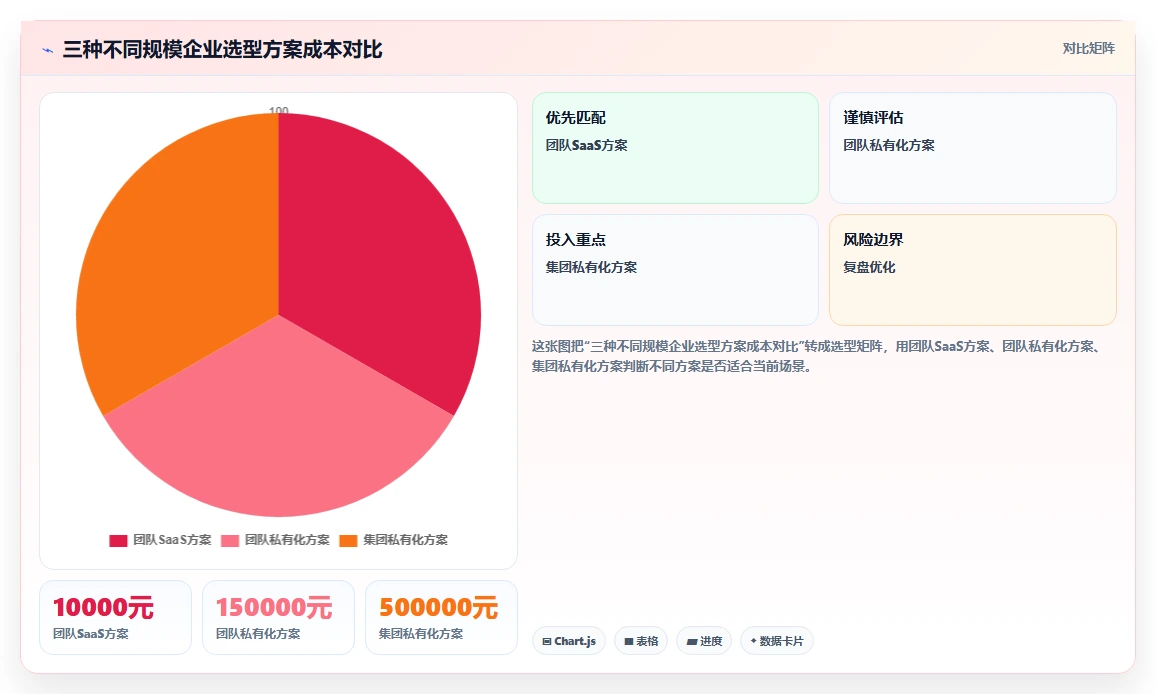Click 团队SaaS方案 caption under 10000元
1156x694 pixels.
click(x=91, y=634)
